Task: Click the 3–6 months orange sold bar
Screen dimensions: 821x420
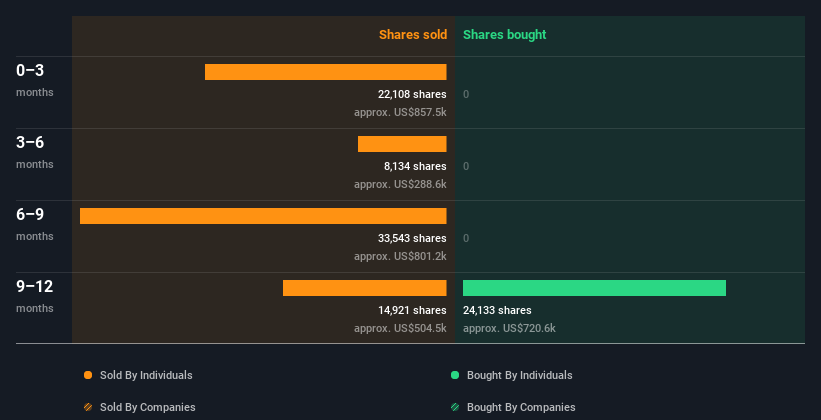Action: 402,144
